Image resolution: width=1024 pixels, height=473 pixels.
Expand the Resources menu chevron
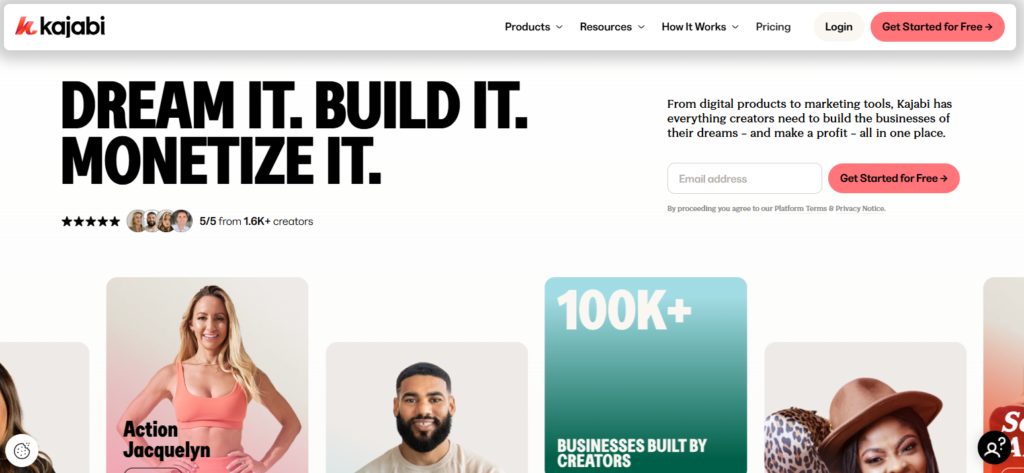(x=641, y=27)
